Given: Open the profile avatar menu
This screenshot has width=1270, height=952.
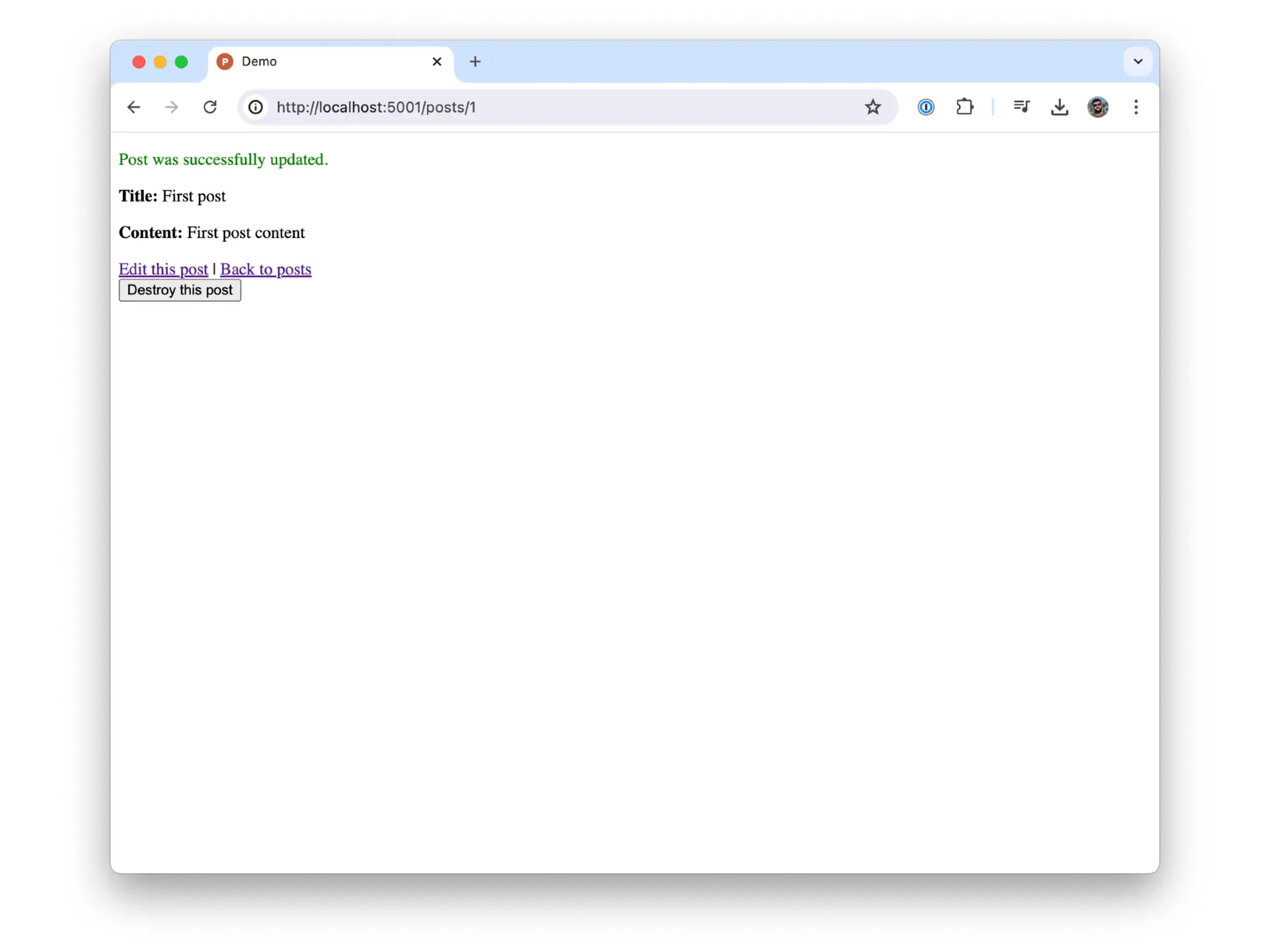Looking at the screenshot, I should click(1098, 107).
